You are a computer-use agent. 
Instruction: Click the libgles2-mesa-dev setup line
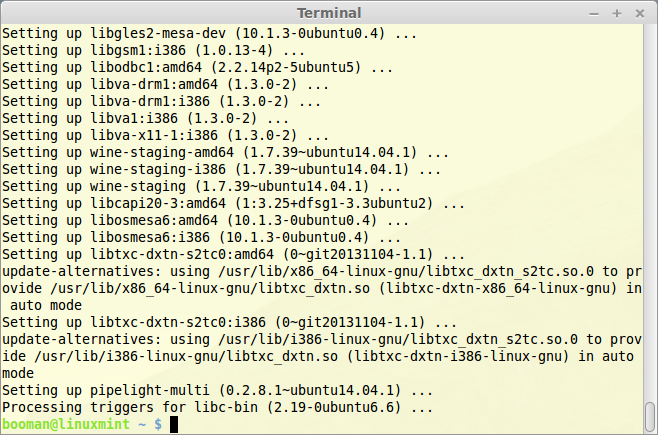pyautogui.click(x=209, y=33)
